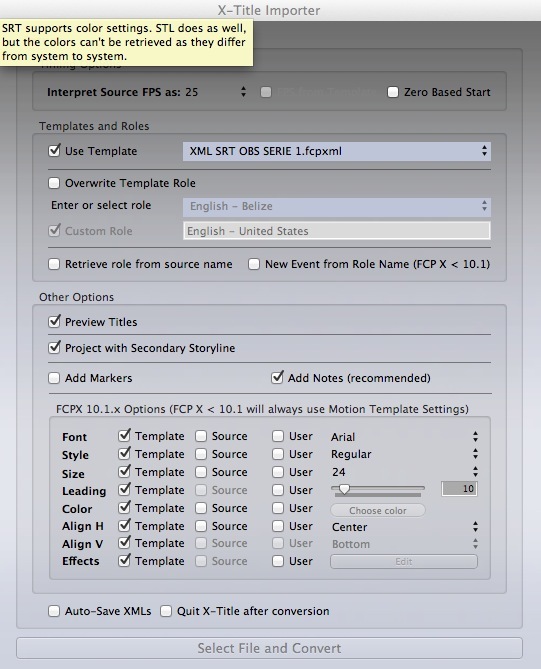541x669 pixels.
Task: Enable New Event from Role Name
Action: pyautogui.click(x=254, y=264)
